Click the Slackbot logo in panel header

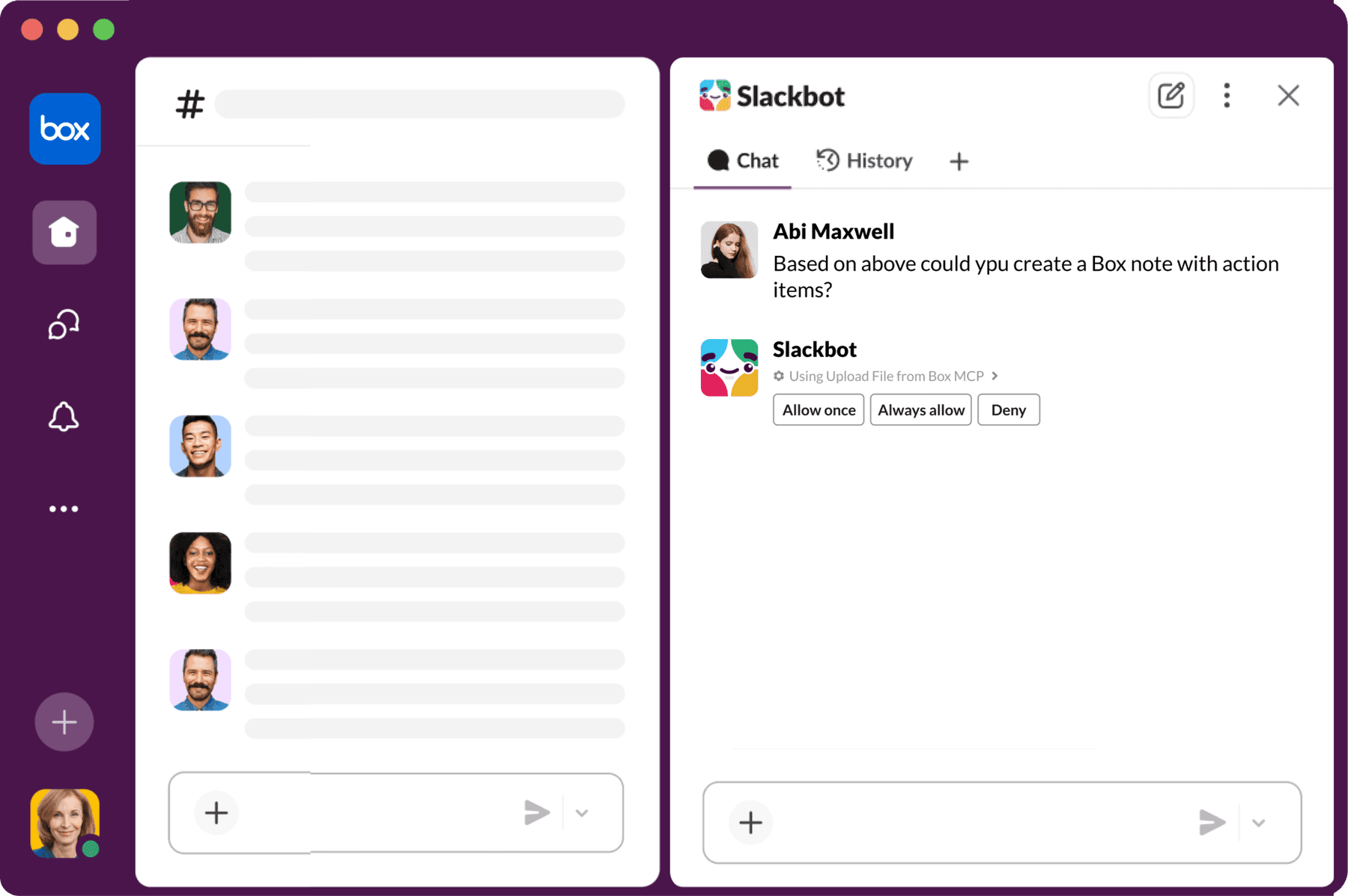coord(715,96)
